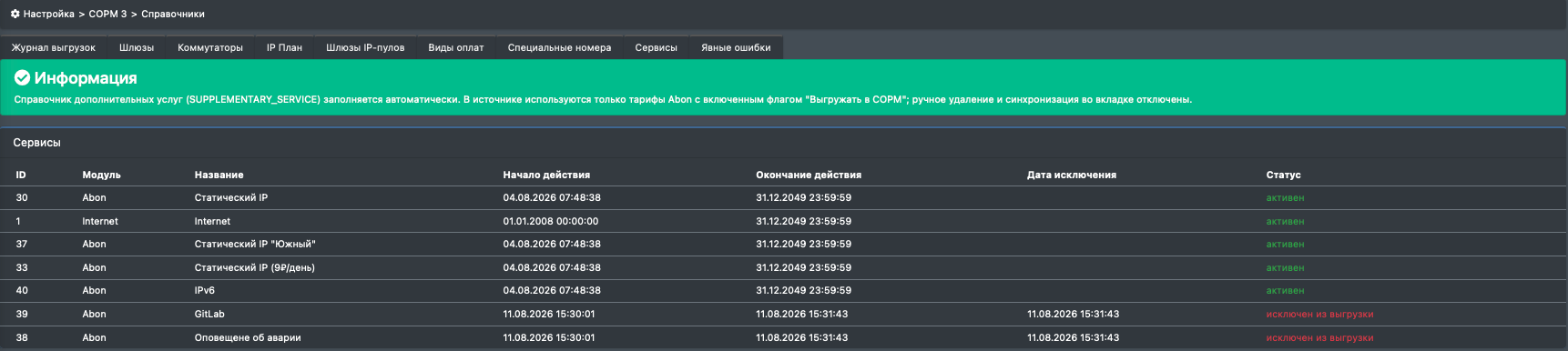This screenshot has width=1568, height=351.
Task: Click the checkmark icon beside Информация
Action: [22, 78]
